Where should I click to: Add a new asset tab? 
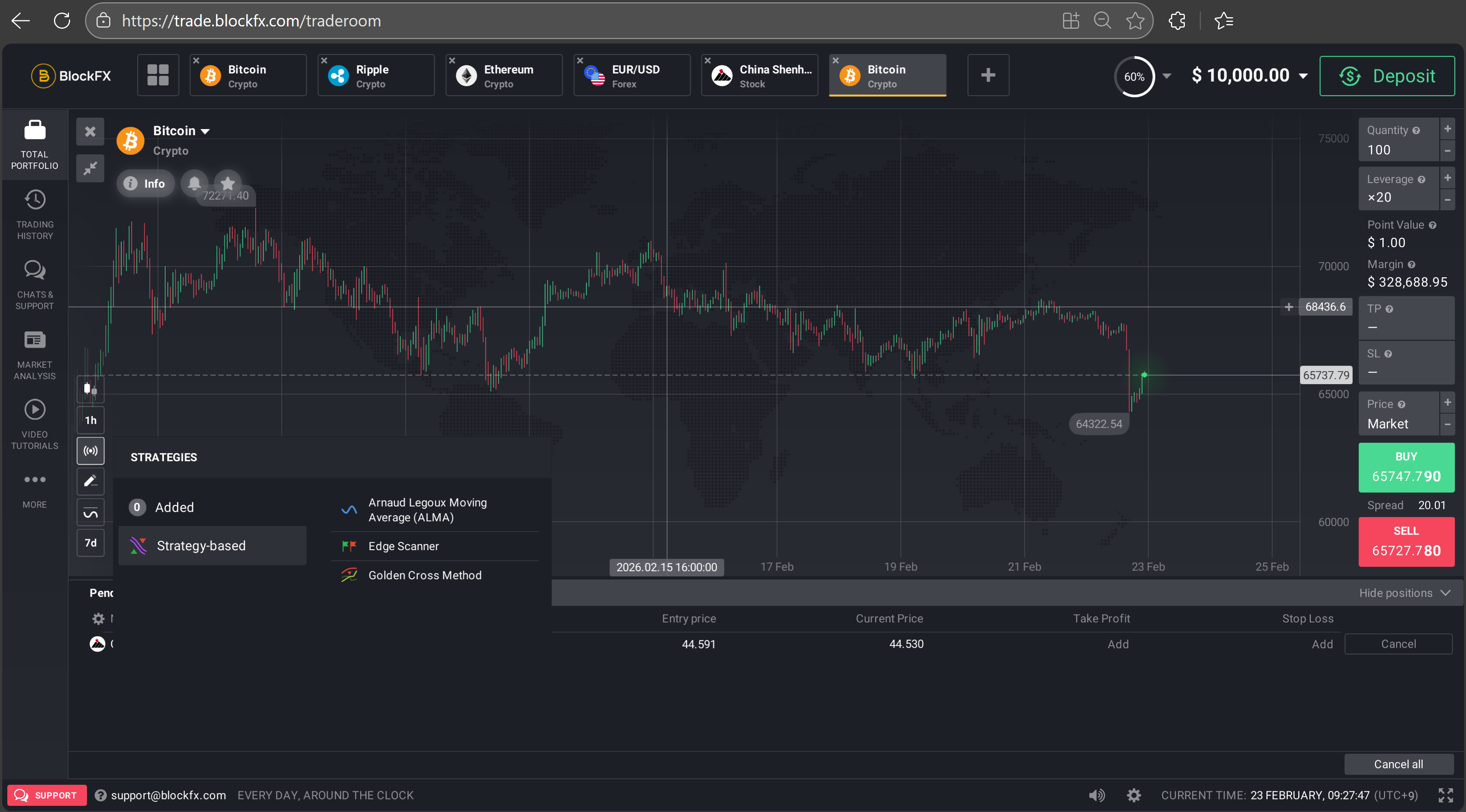989,75
